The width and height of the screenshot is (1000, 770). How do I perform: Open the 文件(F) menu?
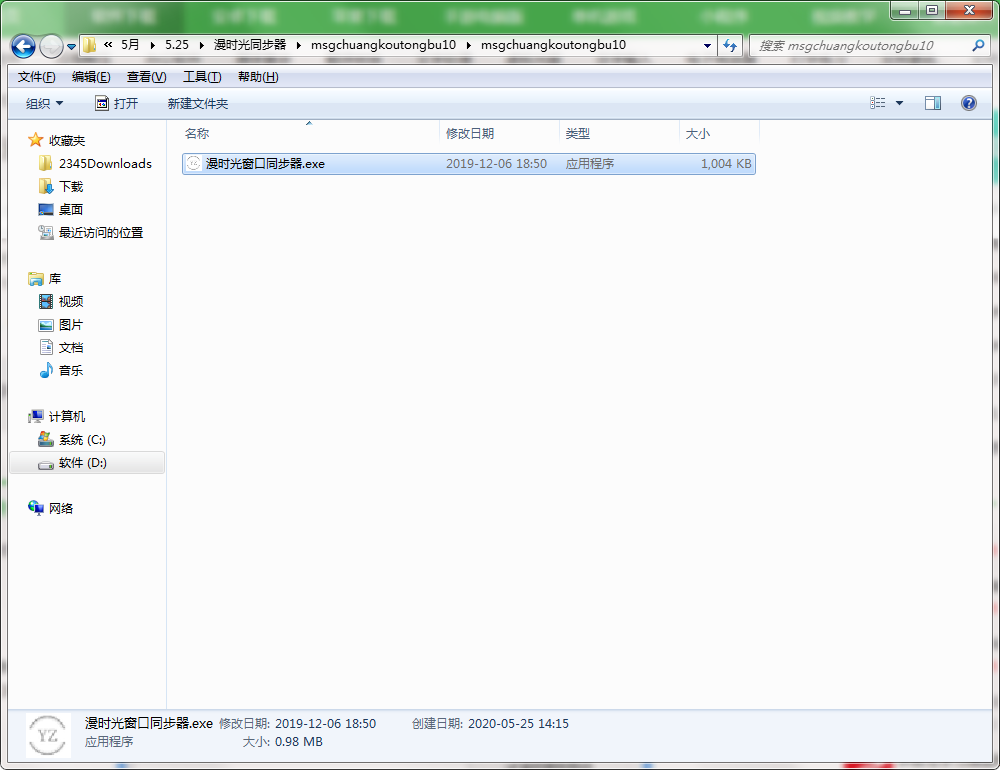point(36,77)
